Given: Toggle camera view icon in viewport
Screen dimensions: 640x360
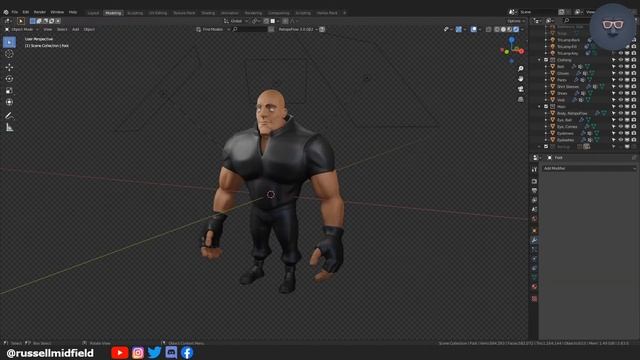Looking at the screenshot, I should click(520, 89).
